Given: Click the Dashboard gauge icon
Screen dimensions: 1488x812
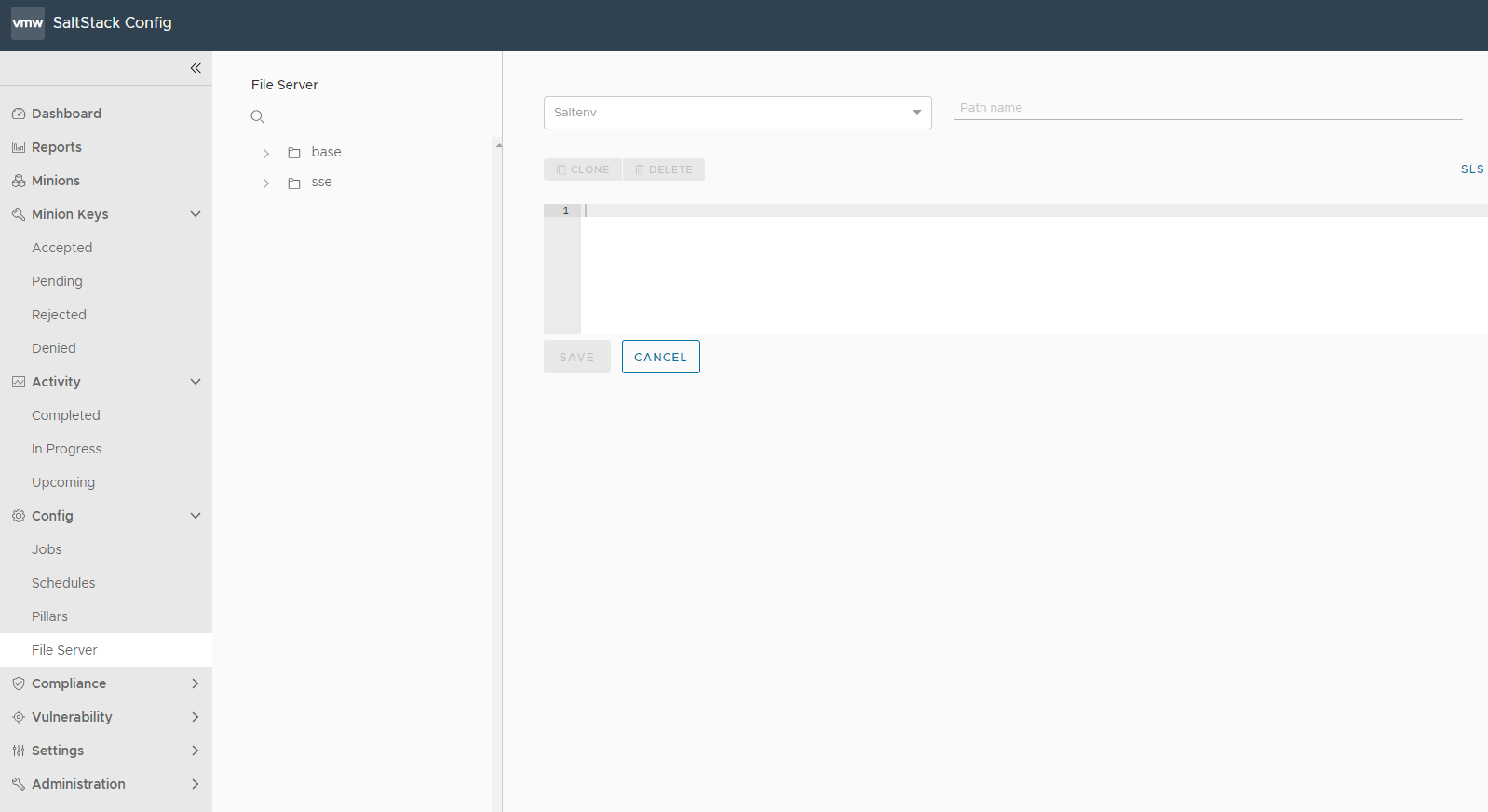Looking at the screenshot, I should click(x=19, y=114).
